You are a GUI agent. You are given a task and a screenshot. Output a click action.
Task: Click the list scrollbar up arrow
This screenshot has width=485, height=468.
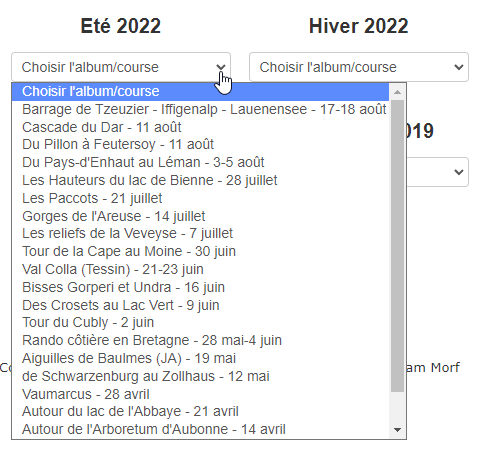[397, 92]
